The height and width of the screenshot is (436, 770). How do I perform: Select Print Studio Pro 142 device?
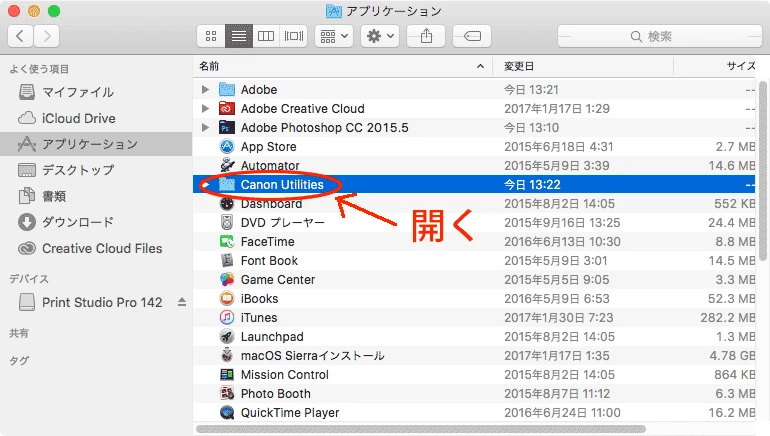pyautogui.click(x=96, y=302)
